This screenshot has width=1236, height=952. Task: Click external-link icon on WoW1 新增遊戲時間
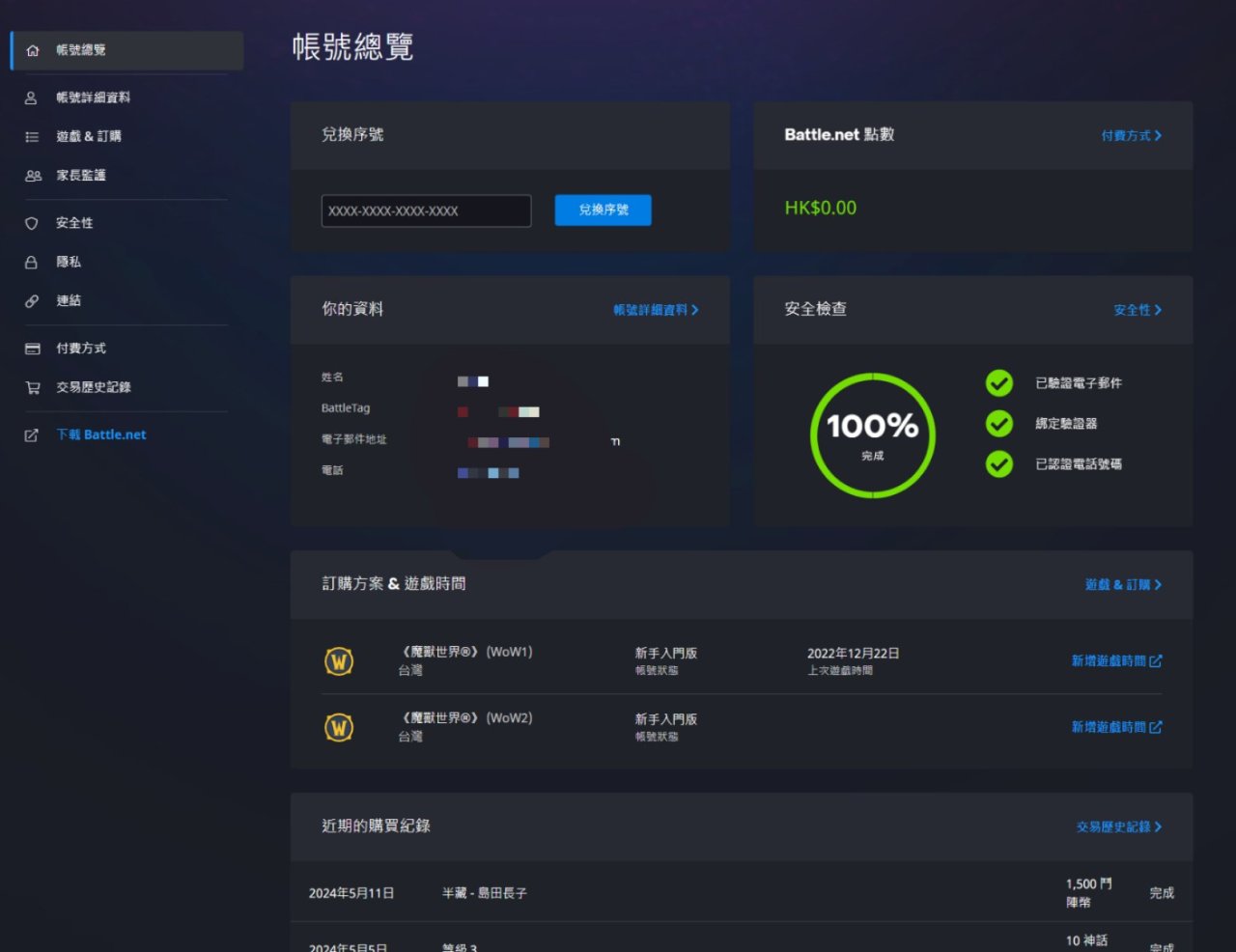(x=1156, y=661)
